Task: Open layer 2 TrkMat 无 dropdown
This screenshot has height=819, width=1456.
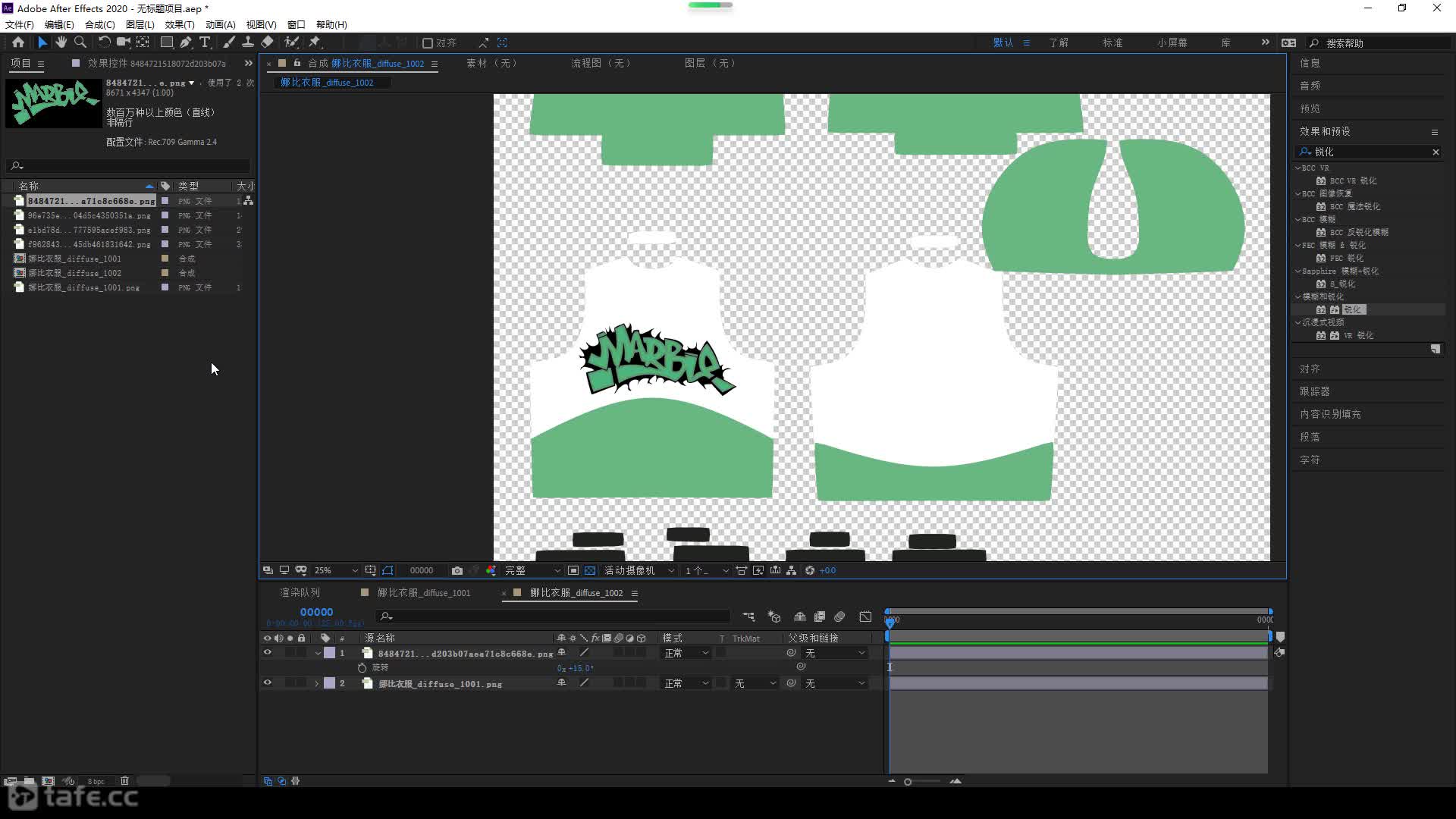Action: (755, 683)
